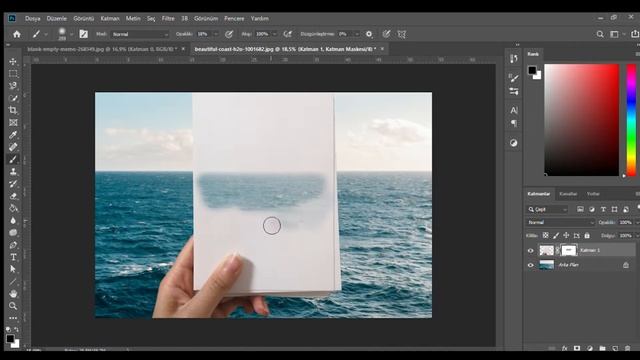The image size is (640, 360).
Task: Click the foreground color swatch in toolbox
Action: pyautogui.click(x=10, y=338)
